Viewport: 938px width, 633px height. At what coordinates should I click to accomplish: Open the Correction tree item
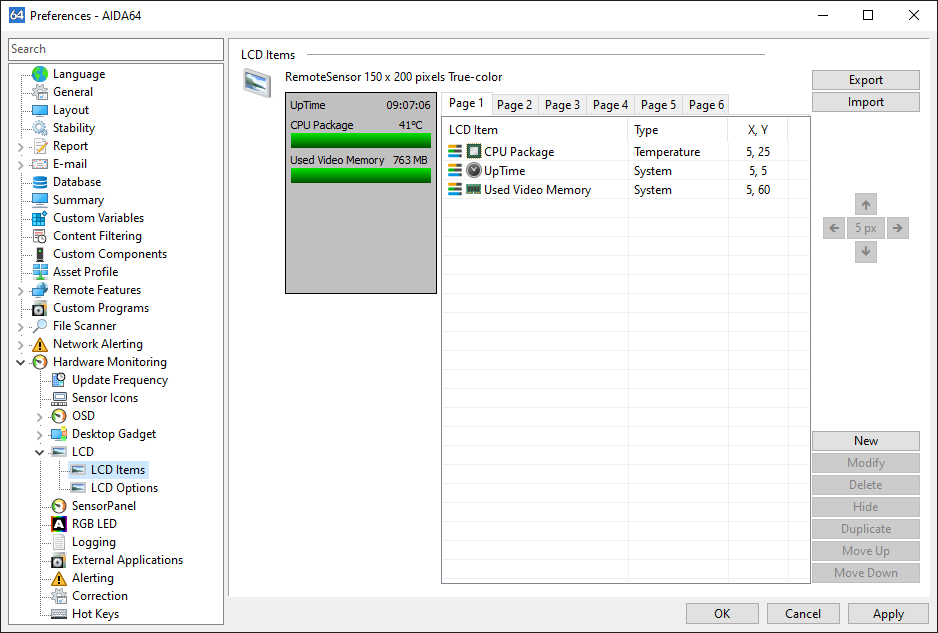(100, 596)
